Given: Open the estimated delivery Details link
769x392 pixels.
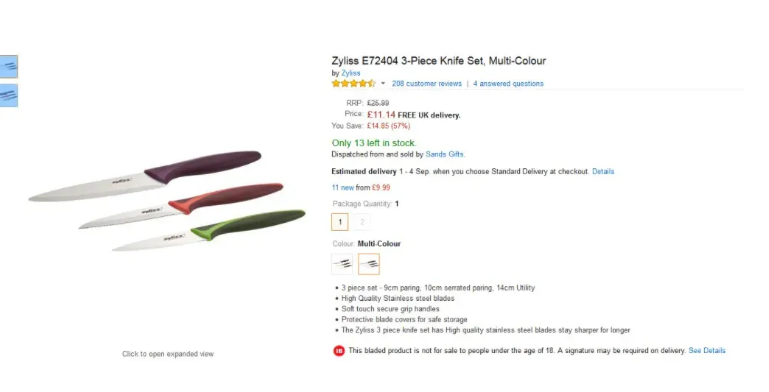Looking at the screenshot, I should [603, 171].
